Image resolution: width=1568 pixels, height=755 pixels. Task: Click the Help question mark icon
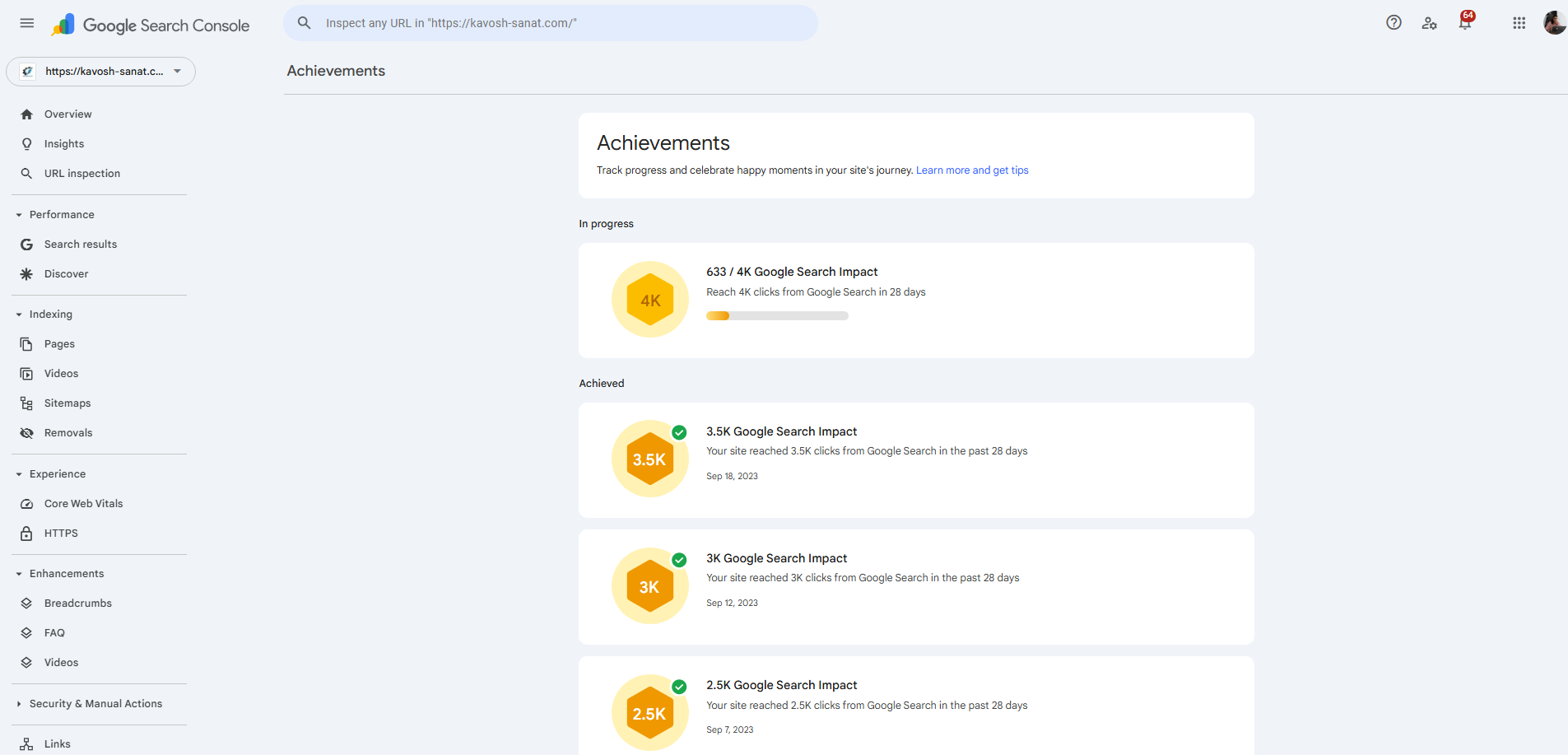pyautogui.click(x=1394, y=23)
